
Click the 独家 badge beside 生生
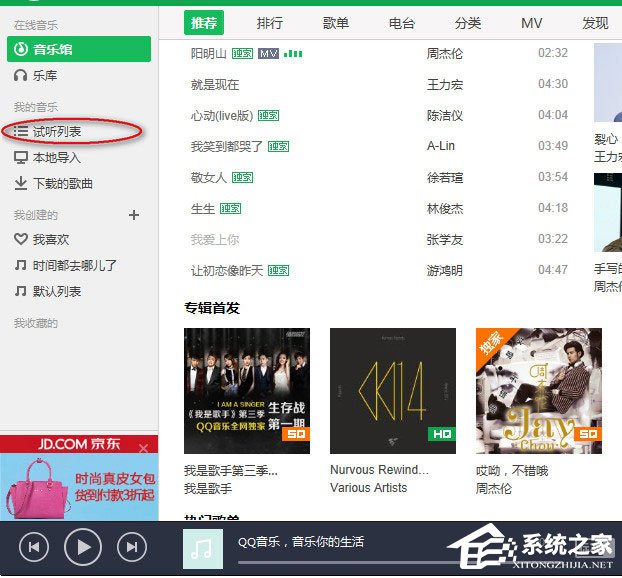coord(230,209)
